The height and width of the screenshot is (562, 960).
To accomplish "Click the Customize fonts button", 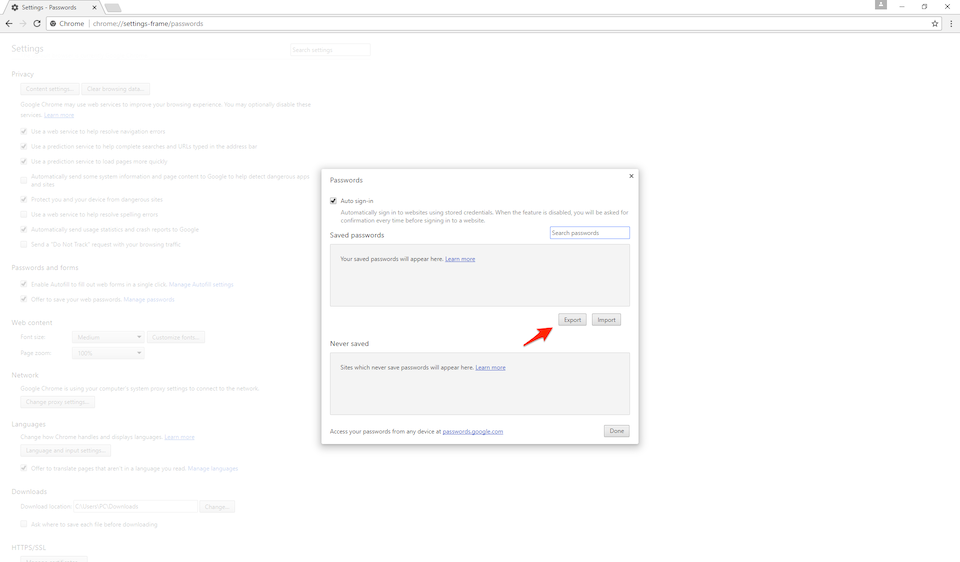I will click(176, 337).
